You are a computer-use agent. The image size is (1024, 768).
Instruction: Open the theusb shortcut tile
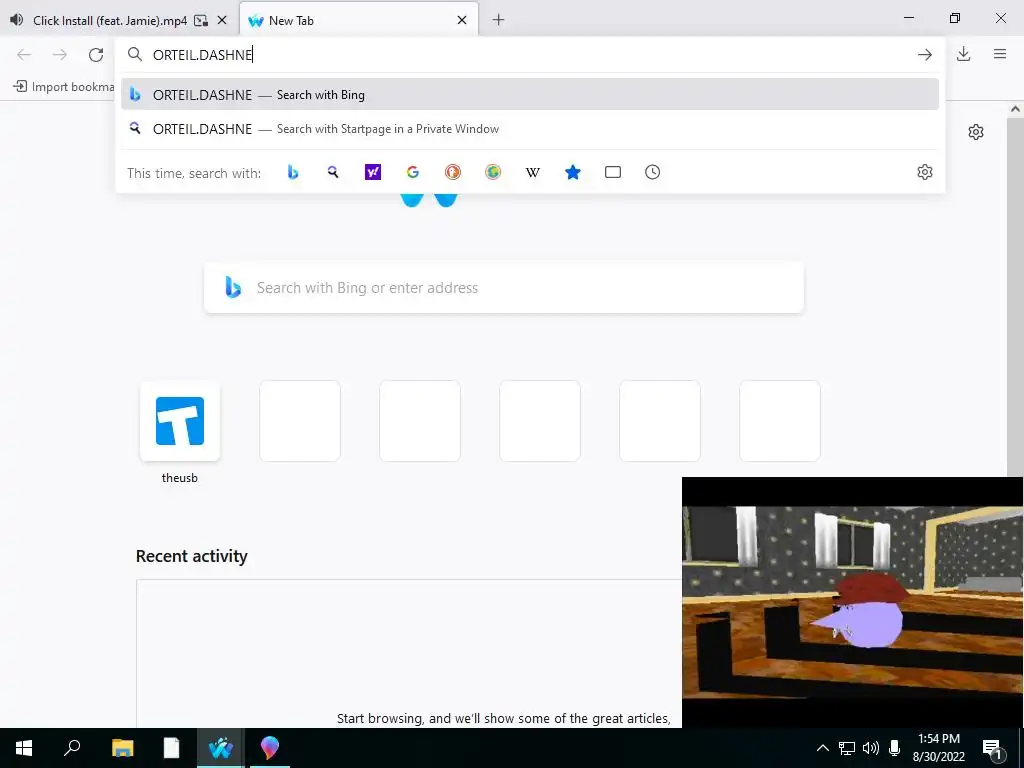(x=180, y=421)
